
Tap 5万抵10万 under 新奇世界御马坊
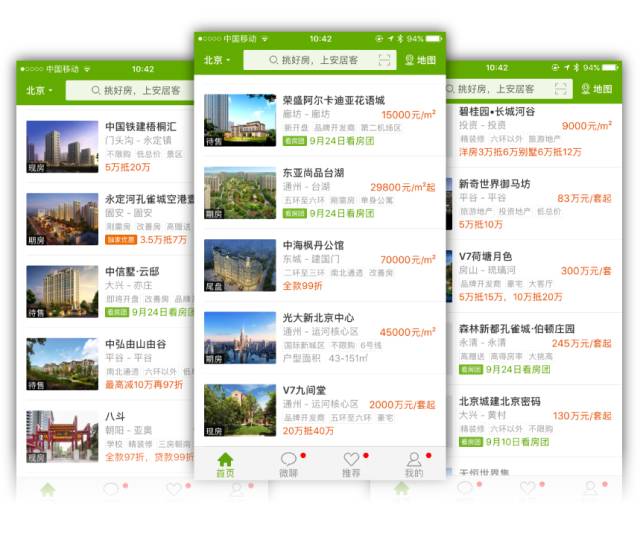(481, 225)
